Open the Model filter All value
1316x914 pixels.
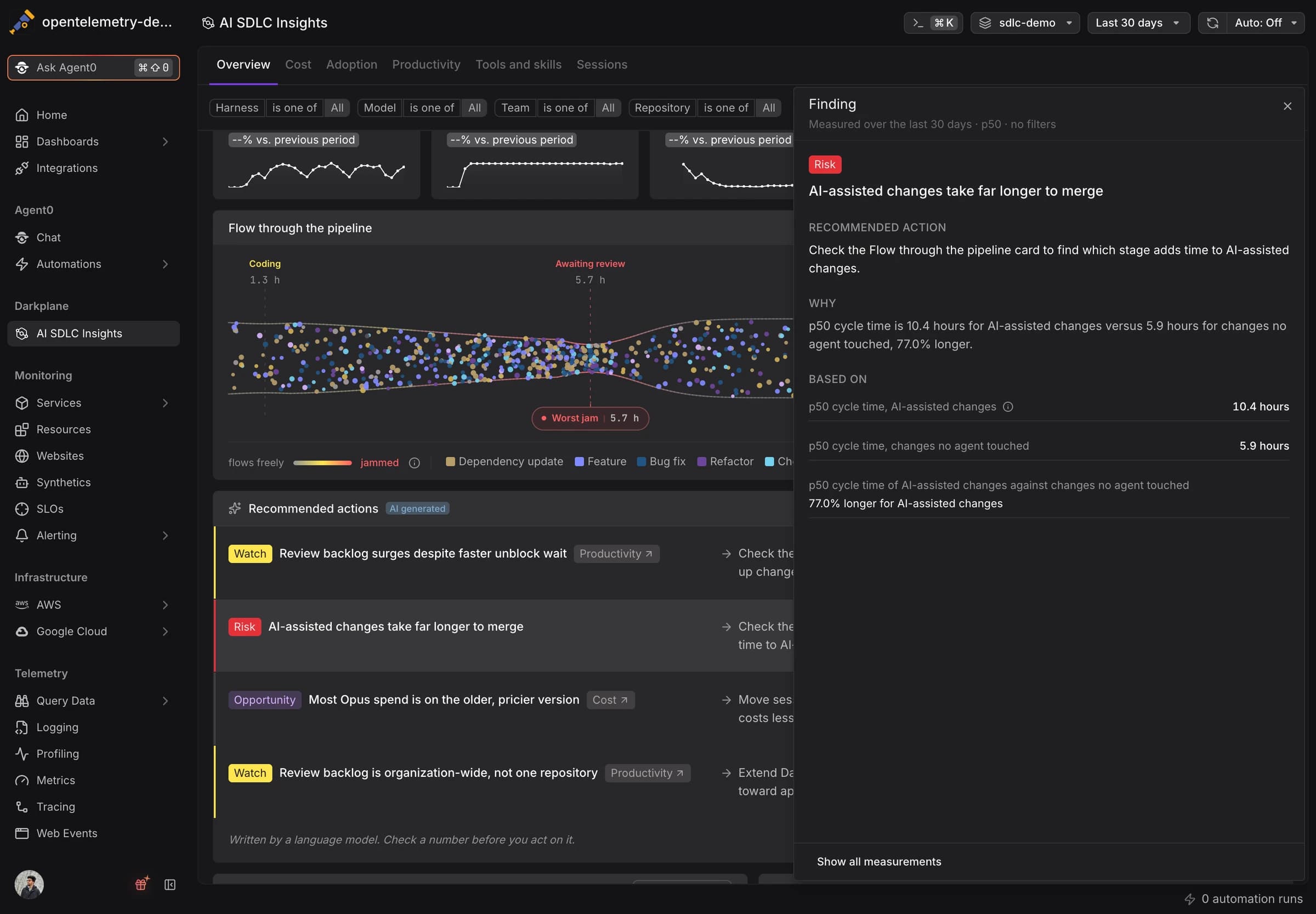[x=475, y=107]
